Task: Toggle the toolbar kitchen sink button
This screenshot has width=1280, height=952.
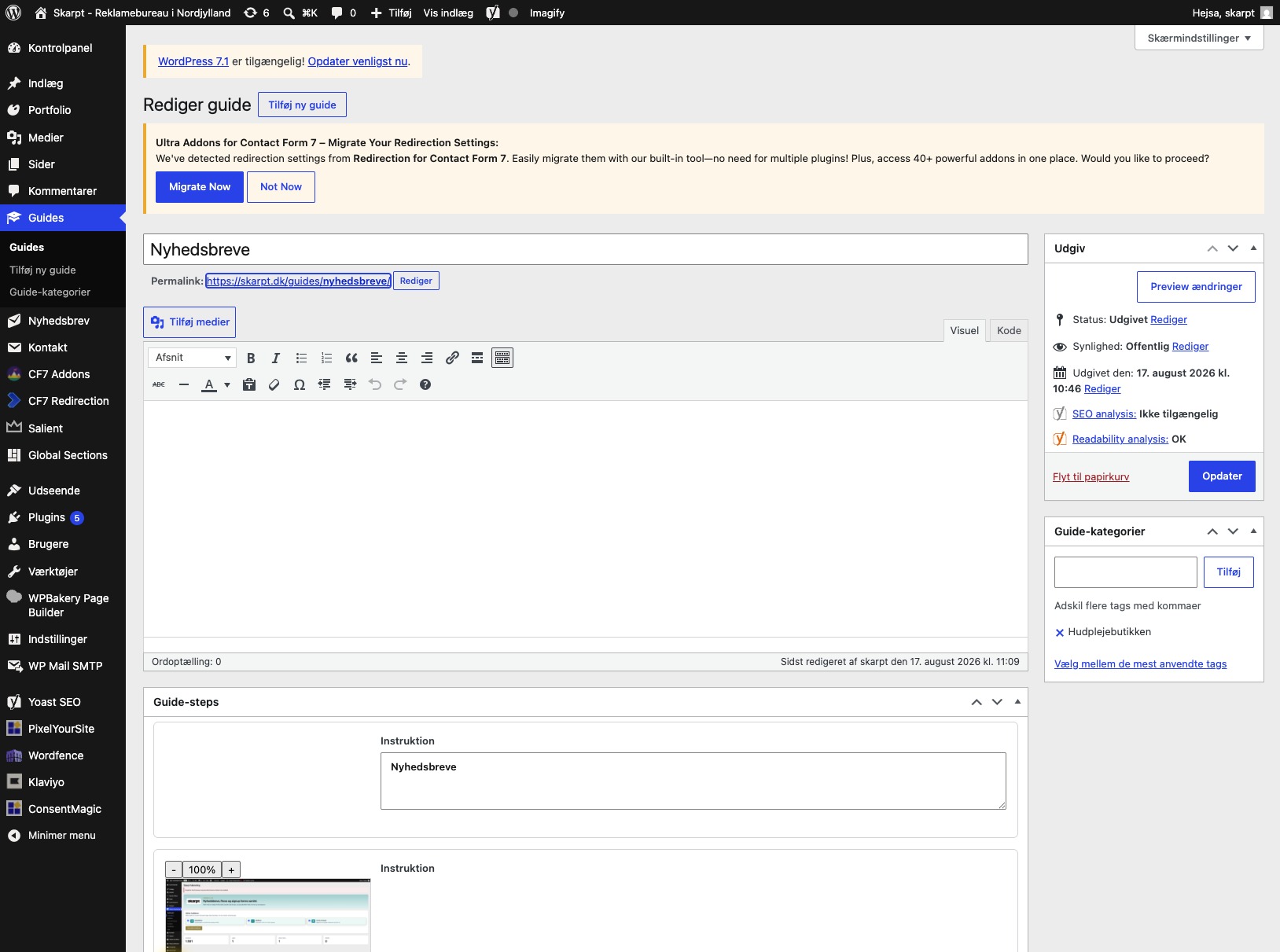Action: 502,358
